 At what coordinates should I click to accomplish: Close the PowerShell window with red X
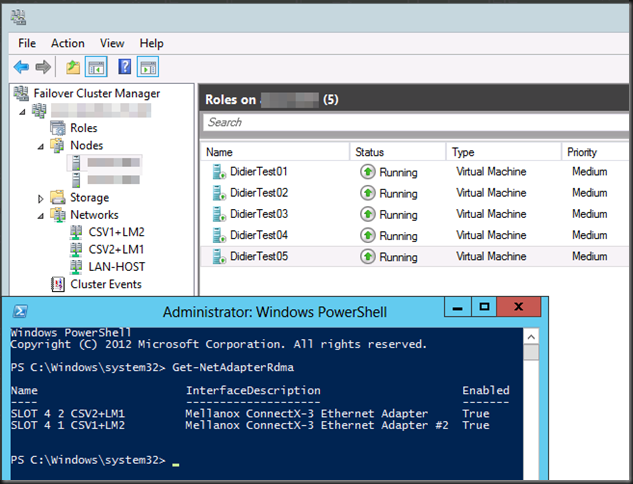pos(518,307)
